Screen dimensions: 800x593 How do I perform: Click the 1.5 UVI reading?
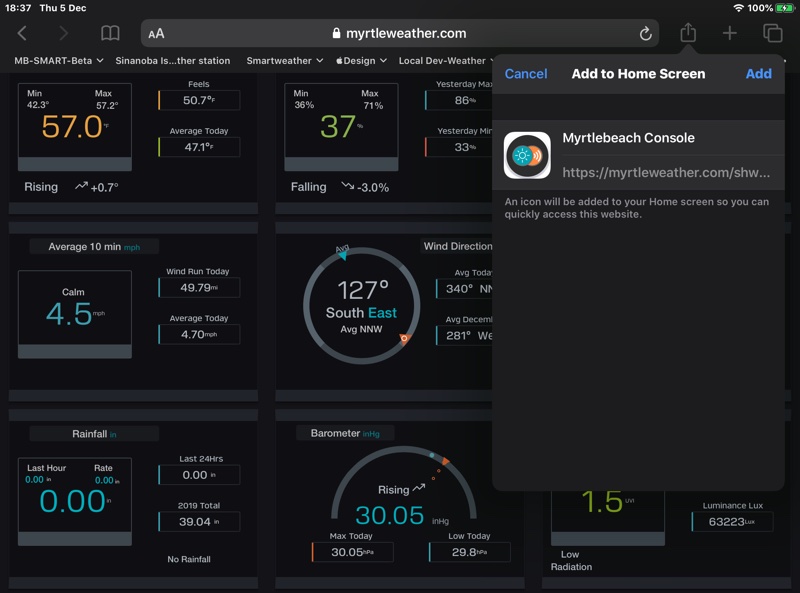pyautogui.click(x=602, y=502)
